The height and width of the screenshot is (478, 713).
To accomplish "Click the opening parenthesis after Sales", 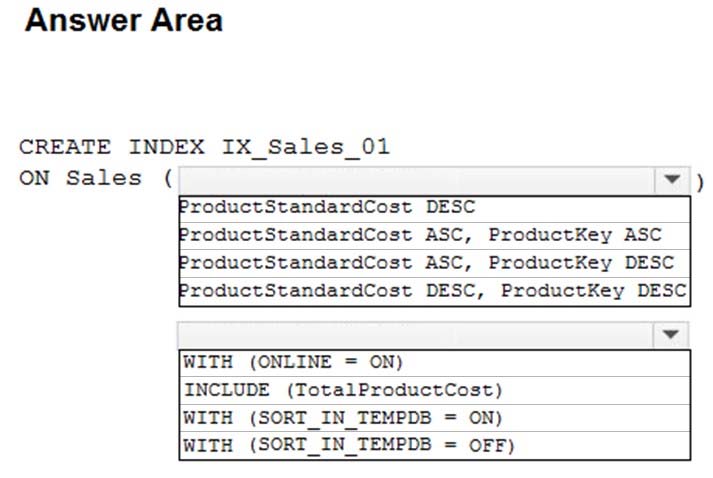I will (166, 180).
